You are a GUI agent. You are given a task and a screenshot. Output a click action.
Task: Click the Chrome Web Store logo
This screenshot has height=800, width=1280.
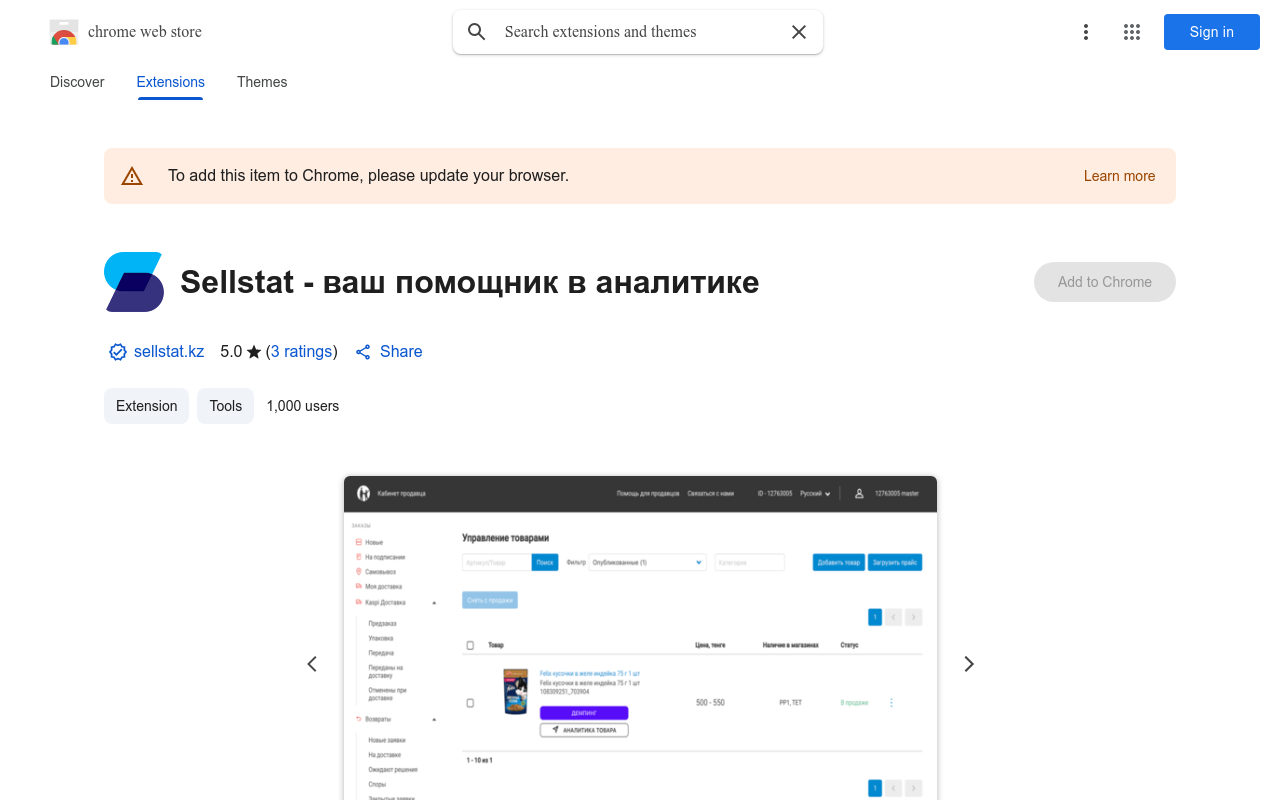click(64, 32)
